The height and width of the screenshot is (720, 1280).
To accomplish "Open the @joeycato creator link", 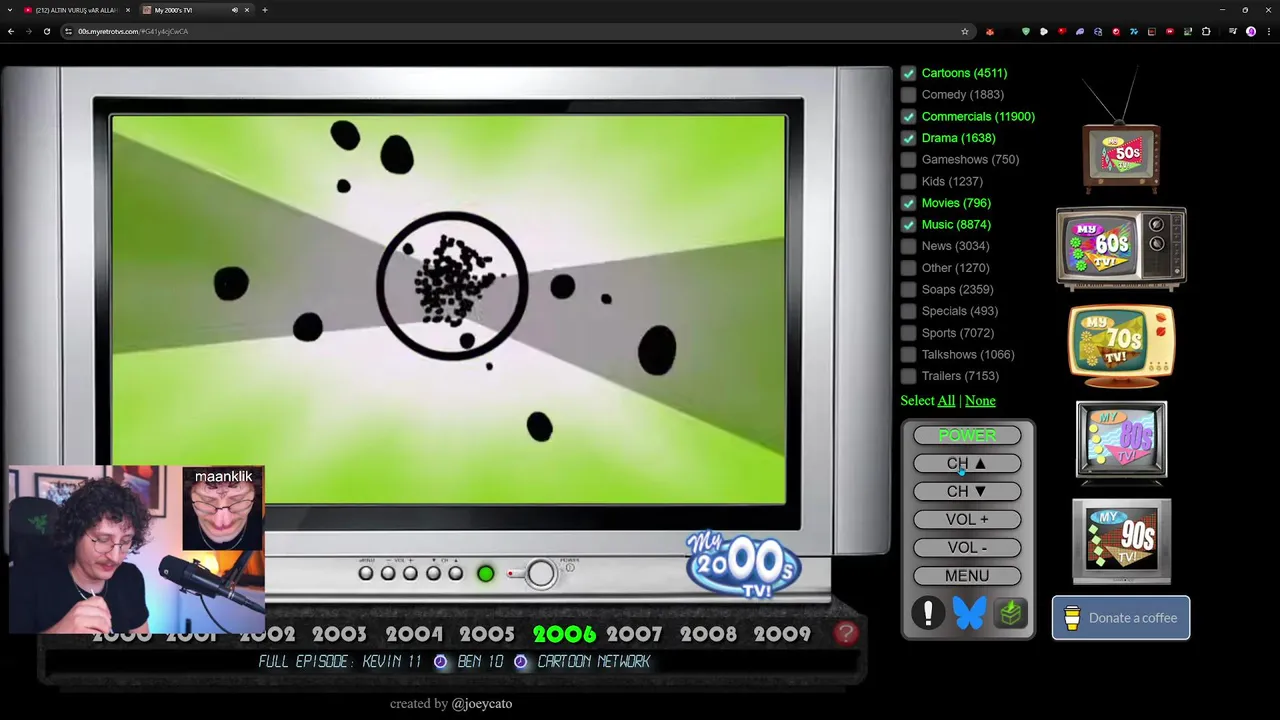I will point(482,703).
